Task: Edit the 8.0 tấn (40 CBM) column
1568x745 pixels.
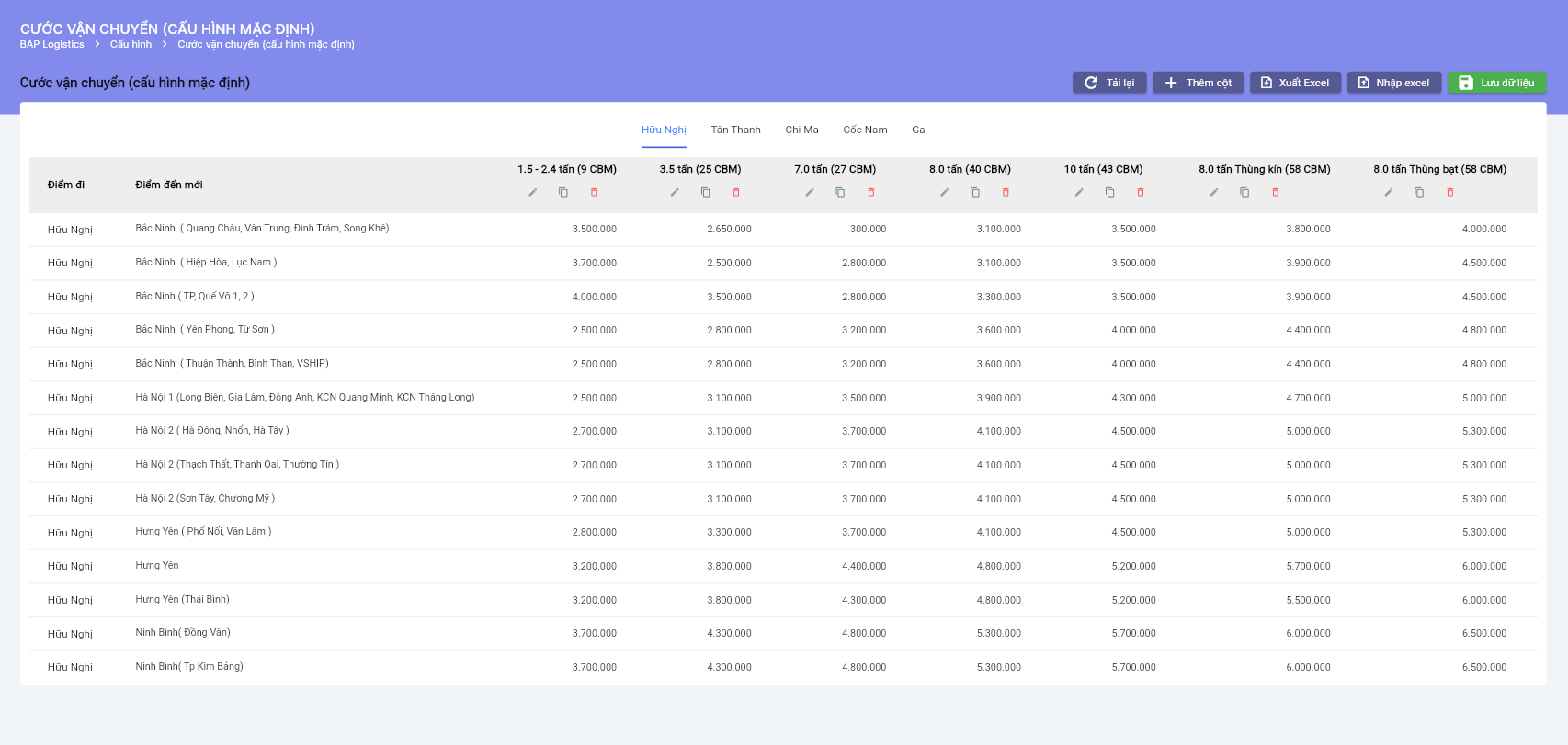Action: pos(944,192)
